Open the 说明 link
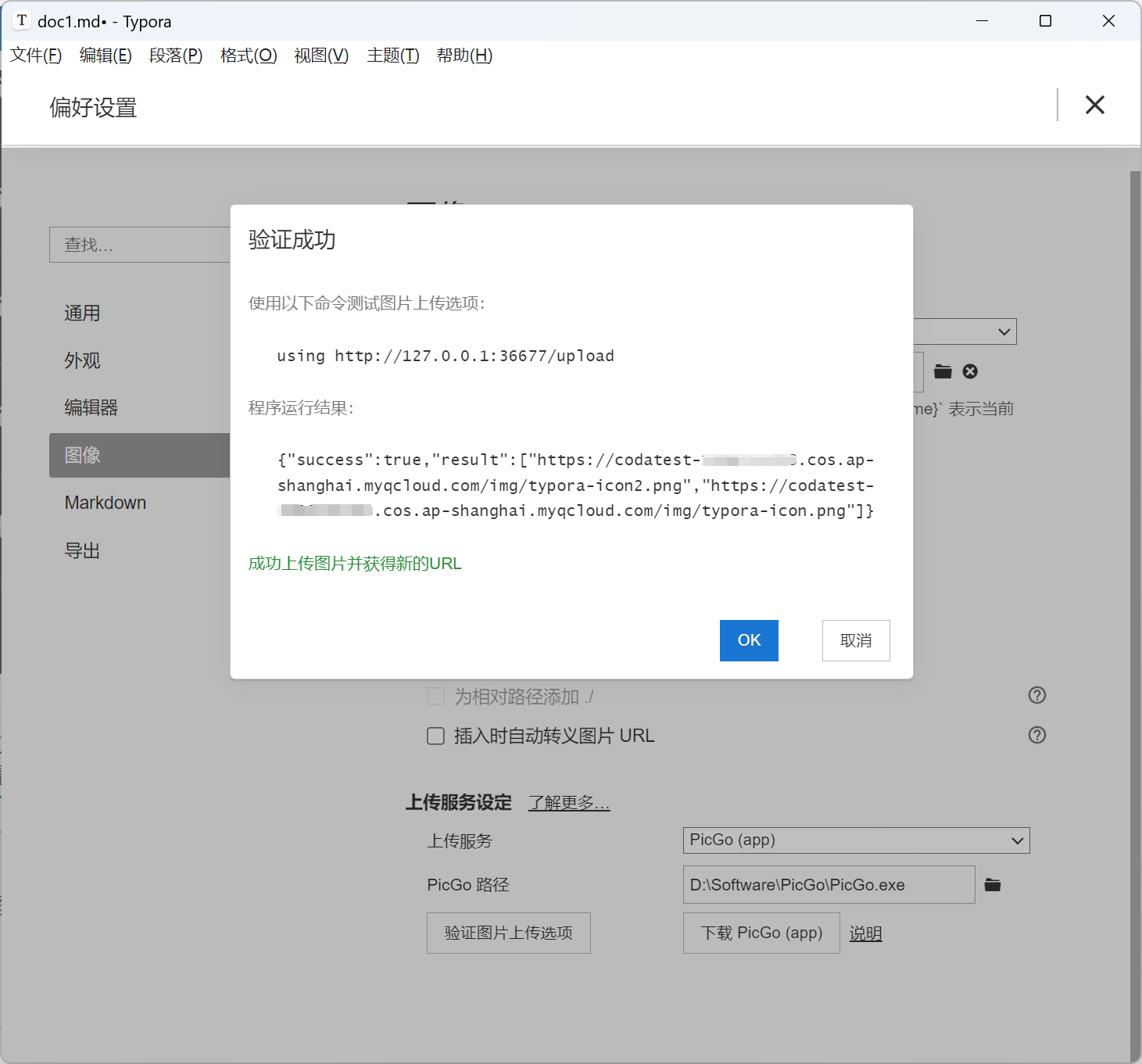This screenshot has width=1142, height=1064. click(x=865, y=933)
